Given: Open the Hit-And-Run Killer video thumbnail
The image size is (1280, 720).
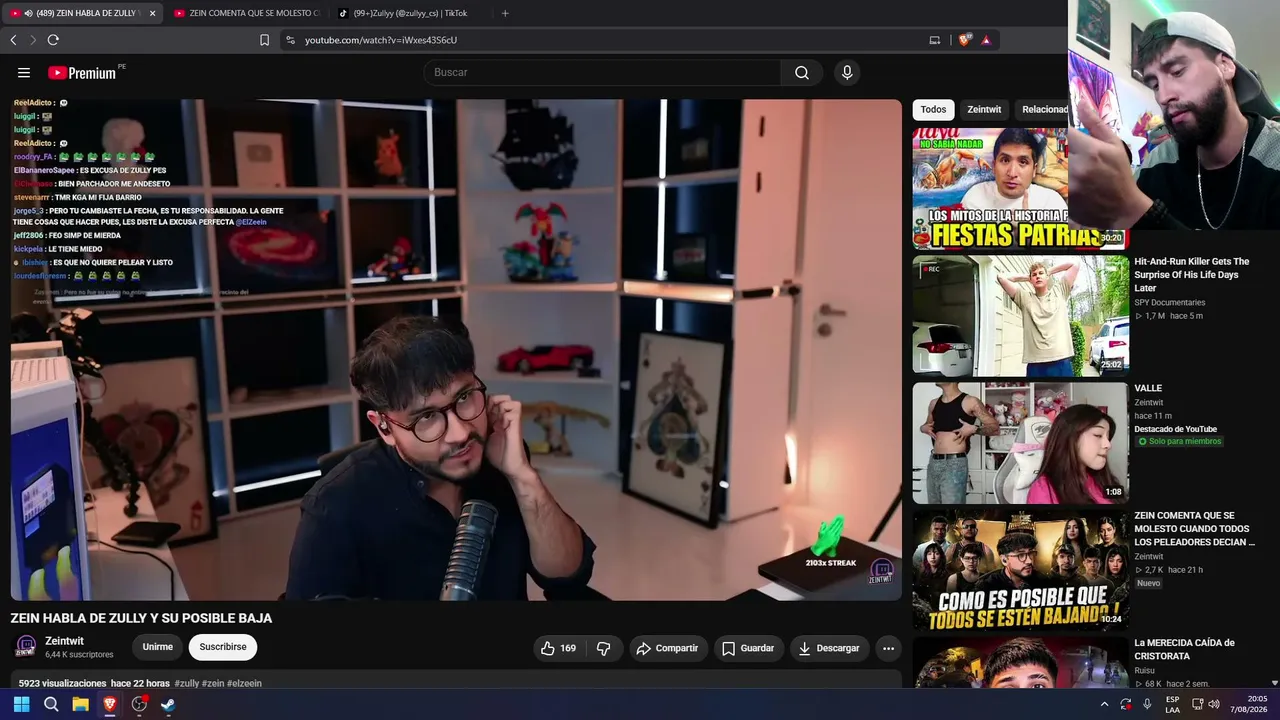Looking at the screenshot, I should pos(1020,316).
